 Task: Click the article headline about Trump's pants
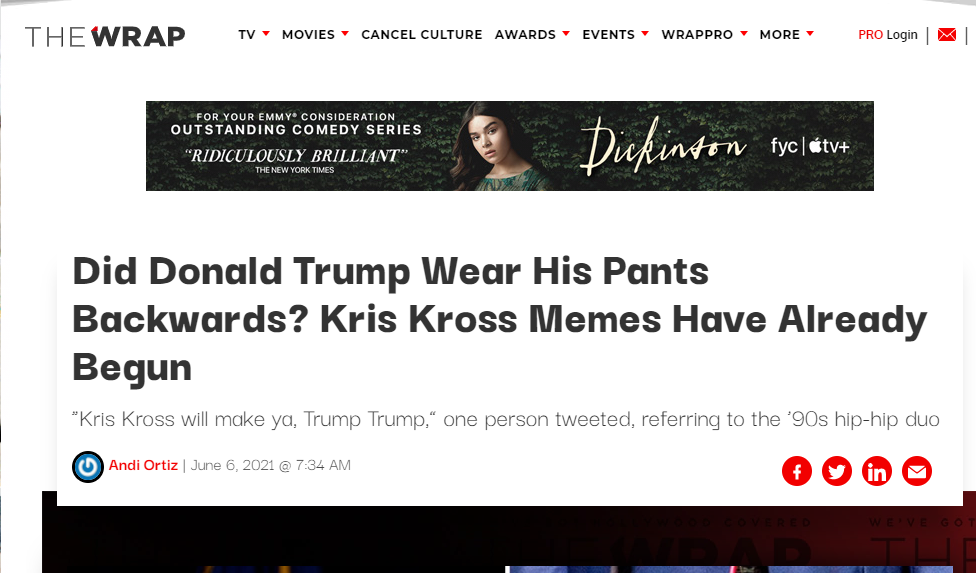click(500, 319)
